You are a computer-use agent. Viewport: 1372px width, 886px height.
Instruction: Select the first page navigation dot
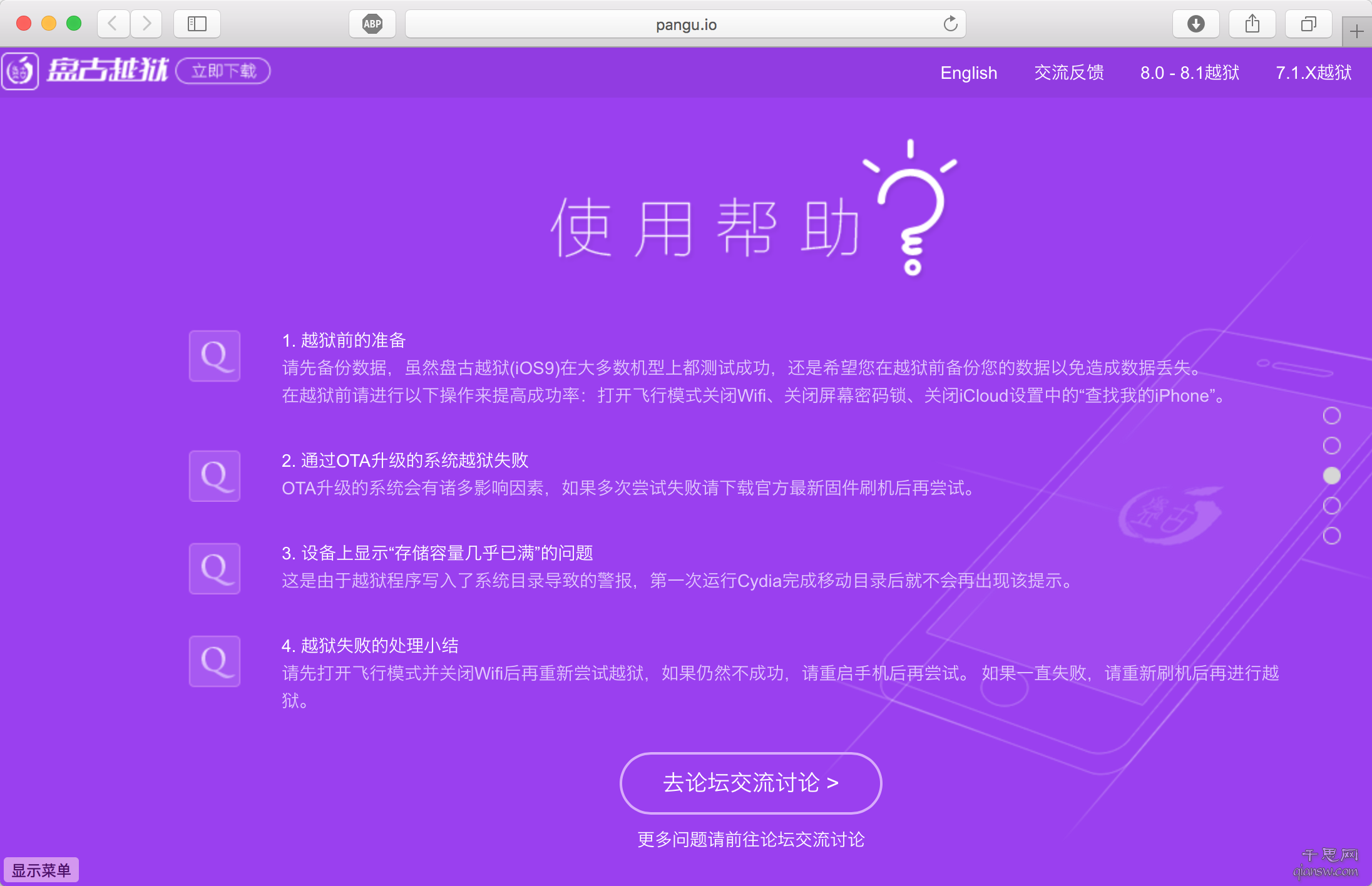pos(1332,415)
